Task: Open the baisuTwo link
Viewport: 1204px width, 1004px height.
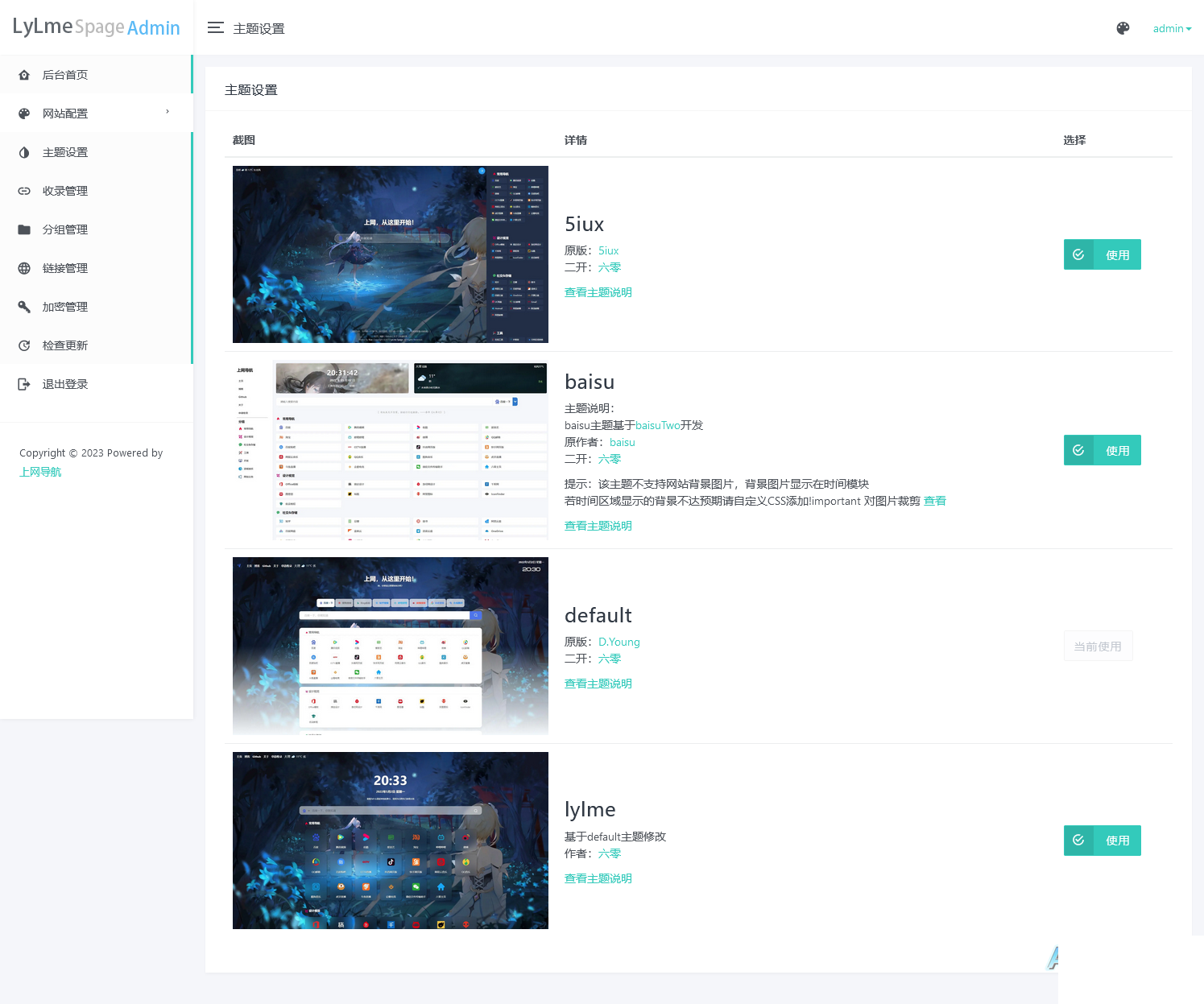Action: pos(658,425)
